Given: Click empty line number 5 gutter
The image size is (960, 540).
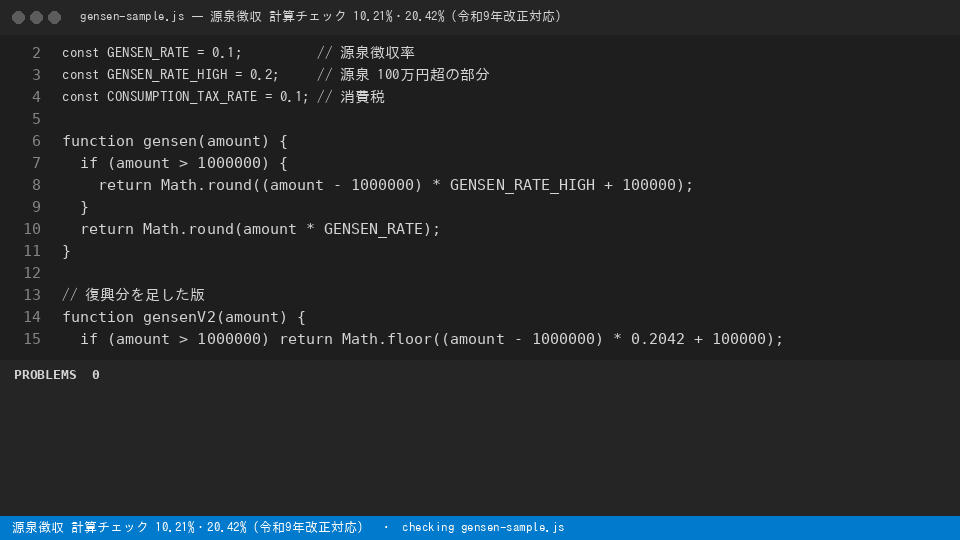Looking at the screenshot, I should (x=36, y=119).
